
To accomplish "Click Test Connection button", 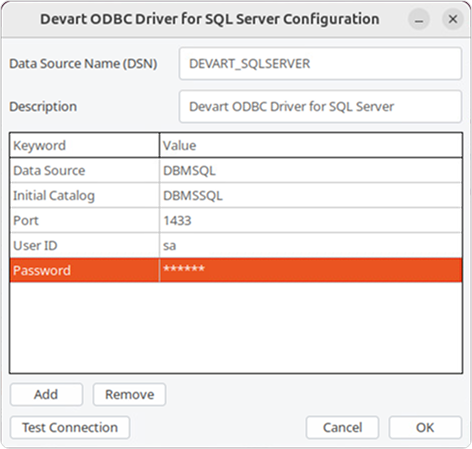I will [70, 427].
